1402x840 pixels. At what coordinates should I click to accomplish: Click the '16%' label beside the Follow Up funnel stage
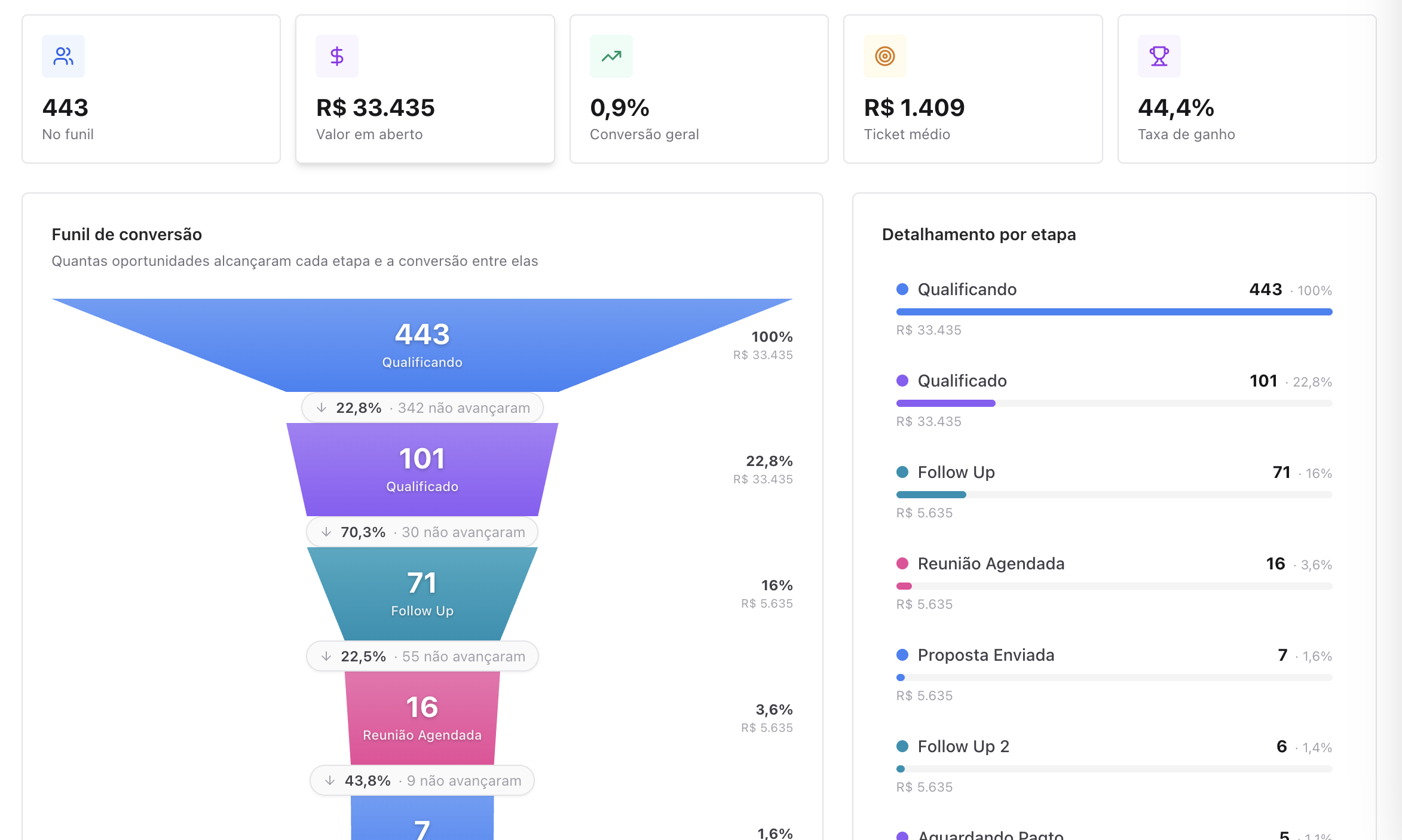click(777, 585)
